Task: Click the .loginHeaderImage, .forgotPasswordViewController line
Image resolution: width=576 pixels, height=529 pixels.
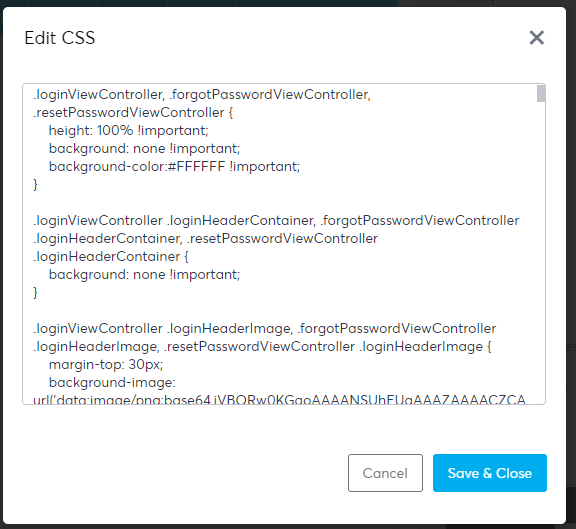Action: pyautogui.click(x=264, y=328)
